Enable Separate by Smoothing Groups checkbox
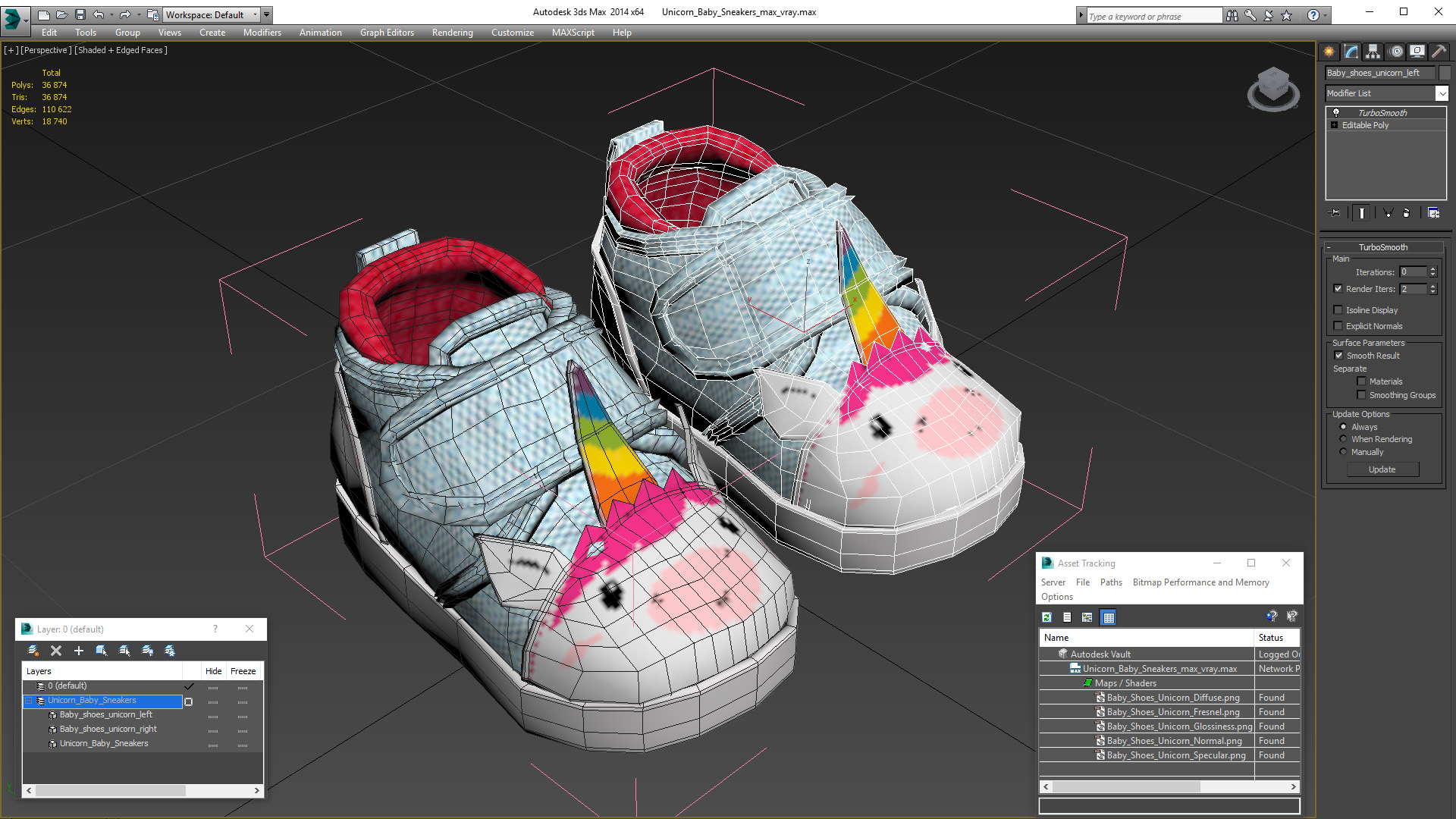 [1362, 394]
